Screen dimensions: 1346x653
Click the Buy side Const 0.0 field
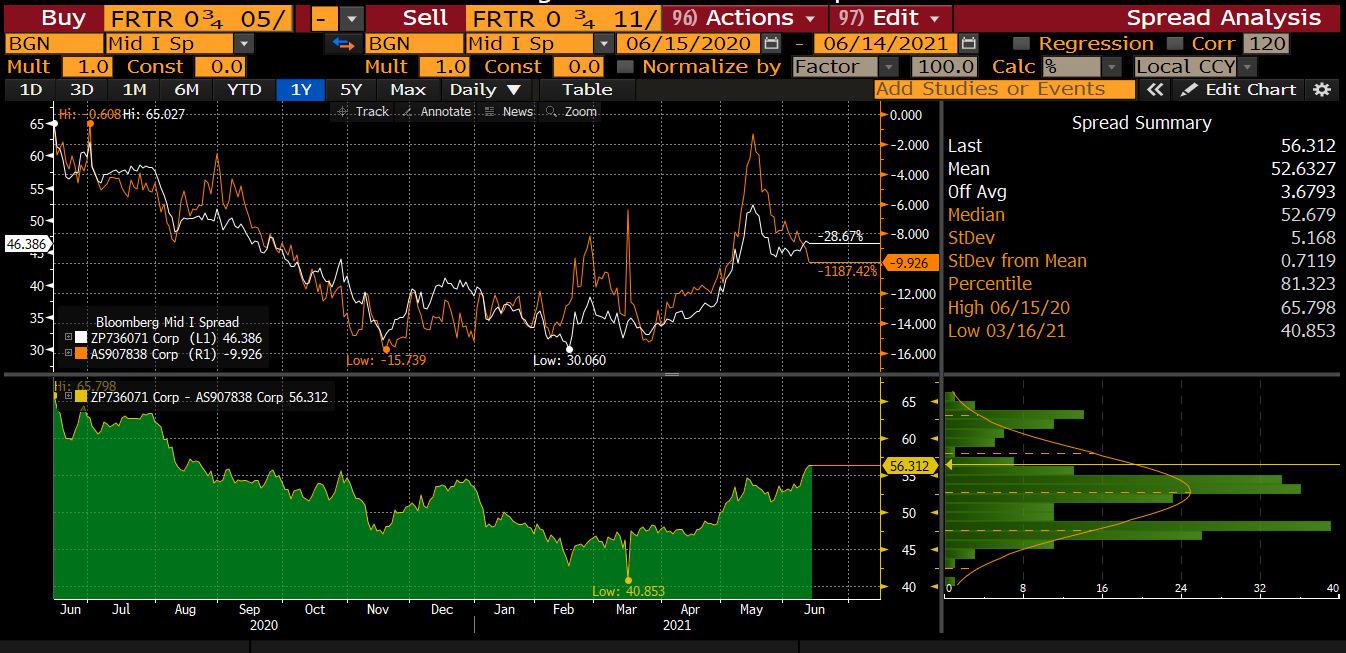pos(219,67)
